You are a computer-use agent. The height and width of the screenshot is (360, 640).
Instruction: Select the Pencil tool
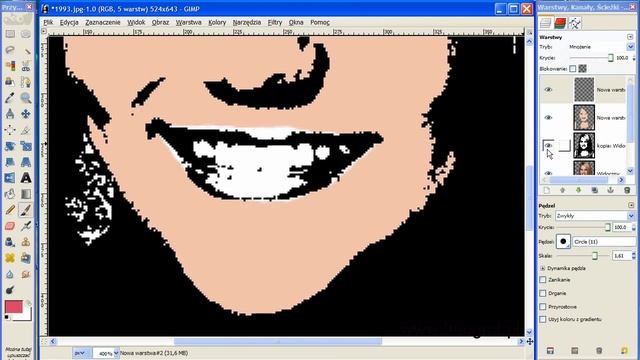tap(10, 210)
